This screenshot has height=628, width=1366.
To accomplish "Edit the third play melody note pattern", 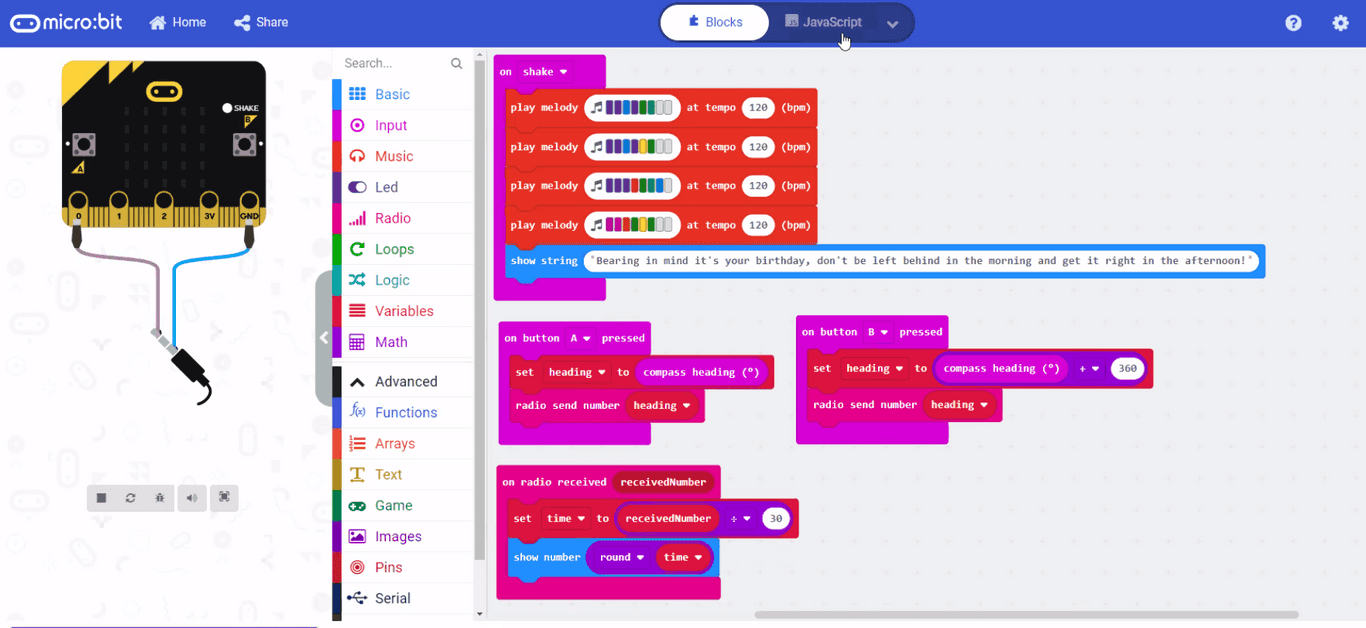I will click(632, 185).
